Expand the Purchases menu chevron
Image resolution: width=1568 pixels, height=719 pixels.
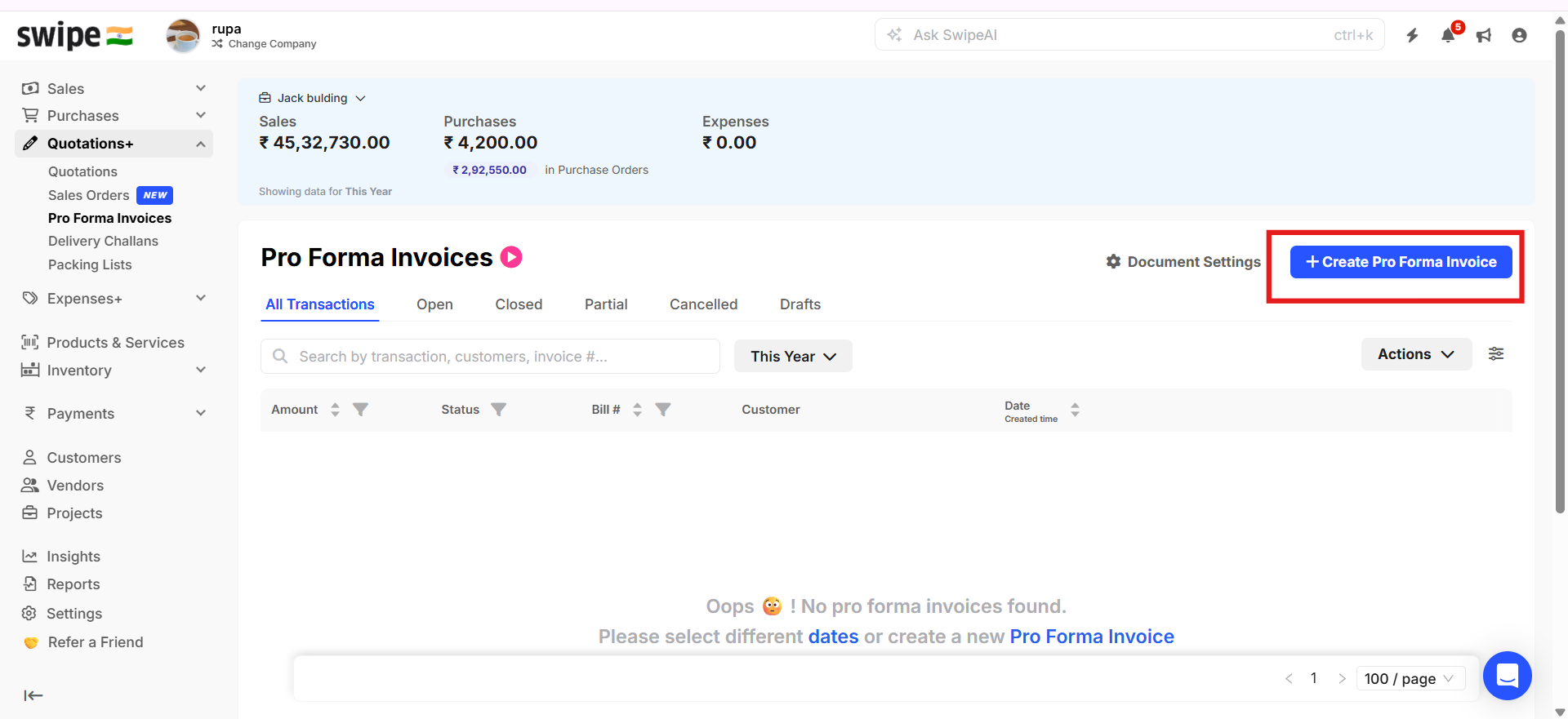point(201,115)
